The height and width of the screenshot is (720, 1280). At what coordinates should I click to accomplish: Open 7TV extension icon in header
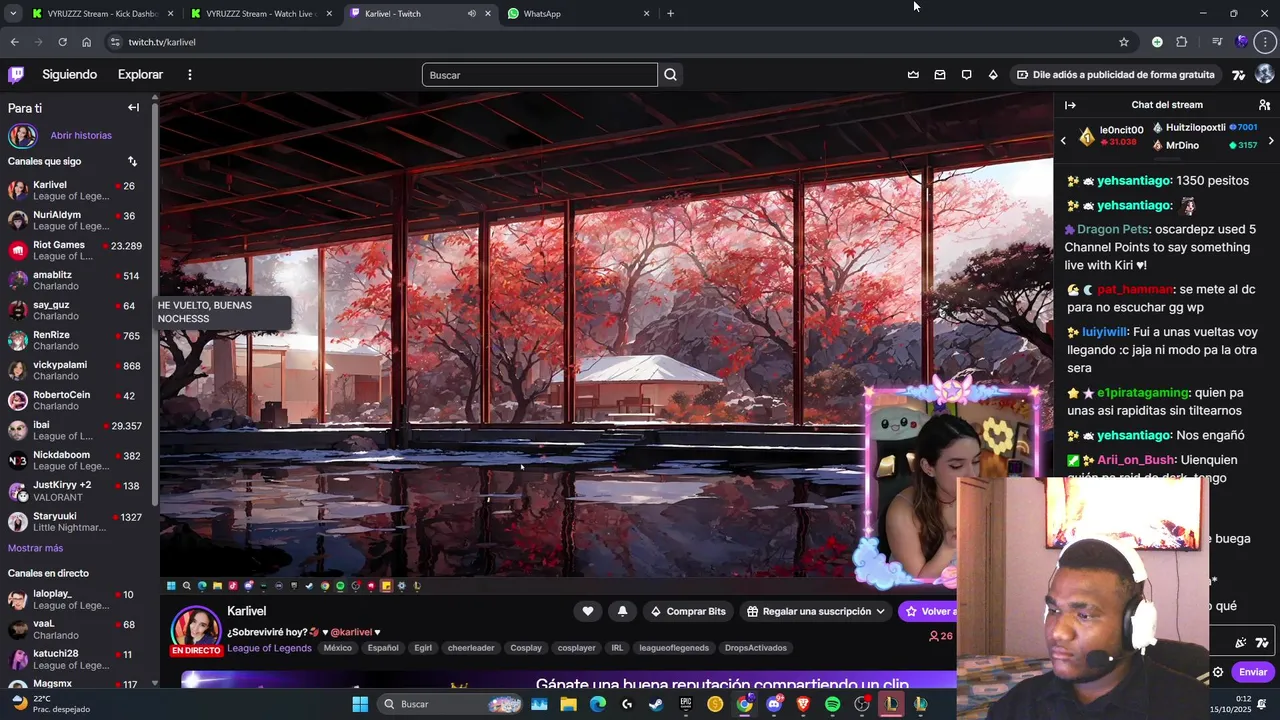tap(1239, 75)
